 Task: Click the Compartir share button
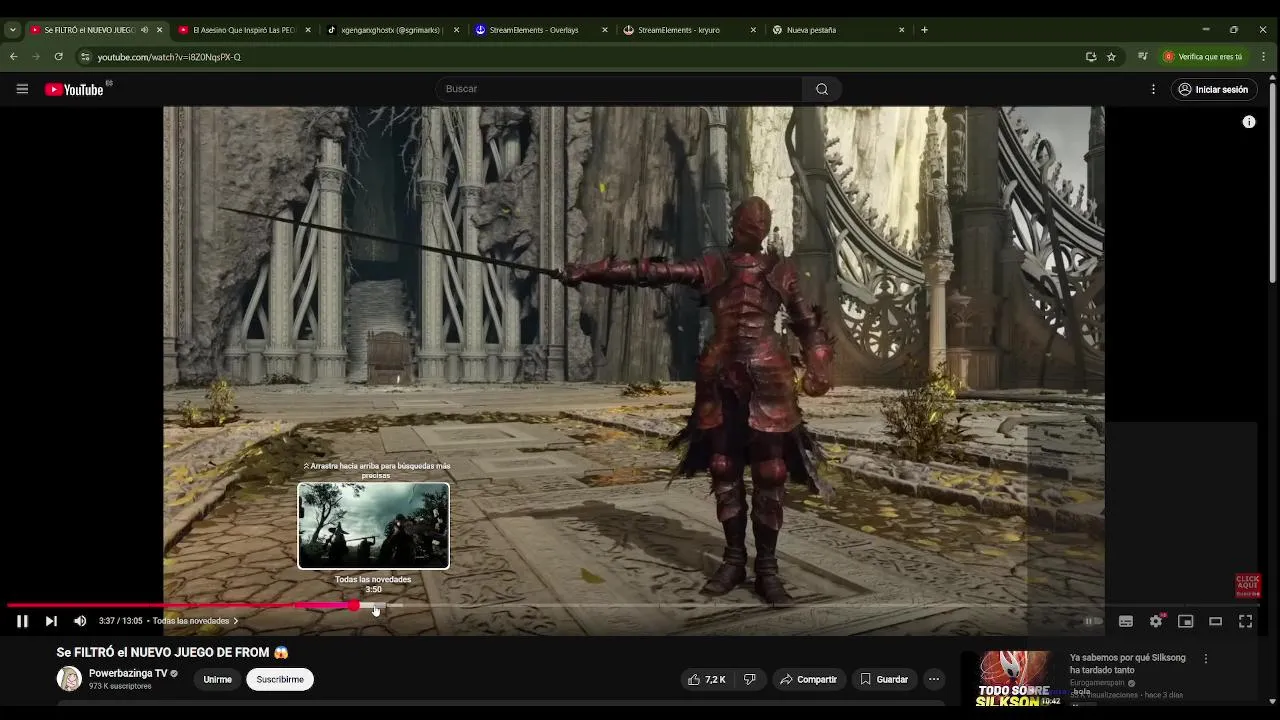(809, 679)
